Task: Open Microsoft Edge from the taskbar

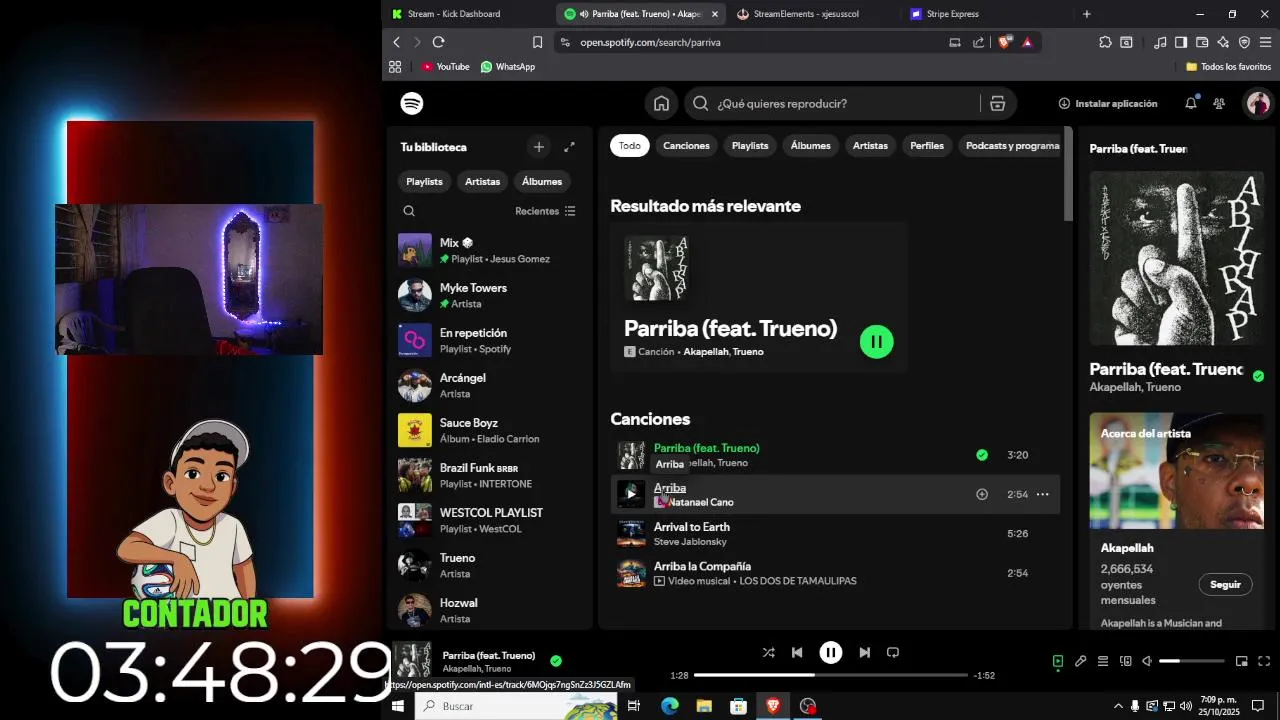Action: point(670,706)
